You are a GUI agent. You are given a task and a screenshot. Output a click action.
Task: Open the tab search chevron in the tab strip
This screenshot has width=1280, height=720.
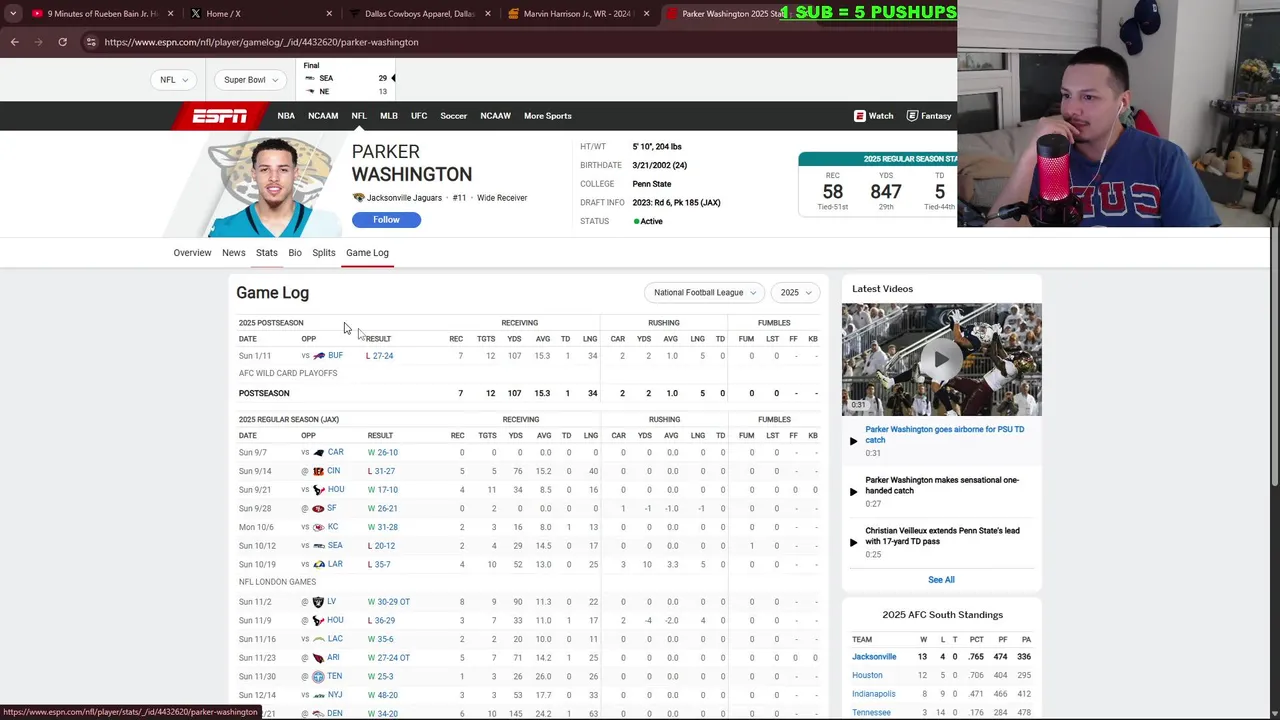click(x=12, y=14)
